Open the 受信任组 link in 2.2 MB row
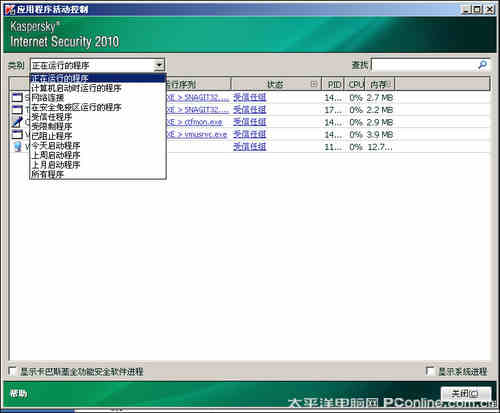500x413 pixels. (x=250, y=110)
